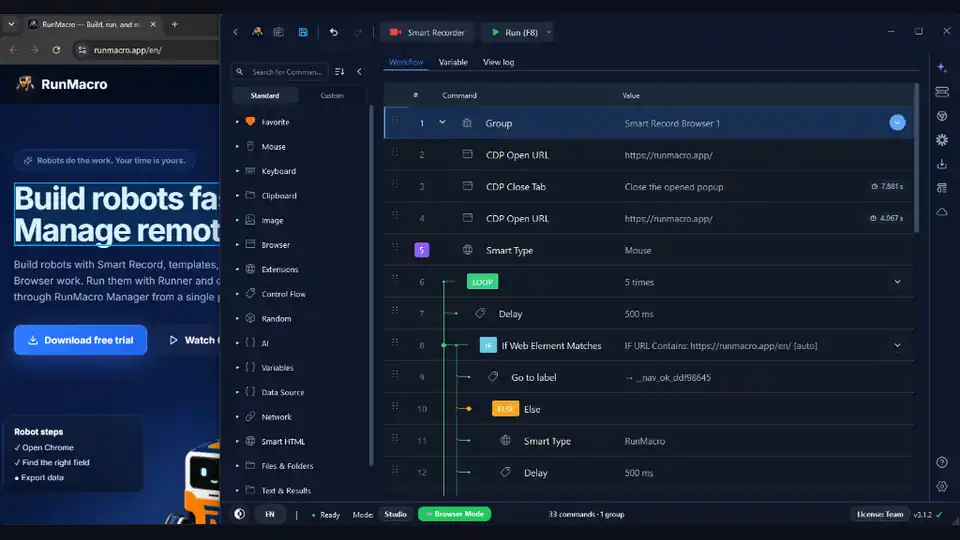
Task: Click the Smart HTML globe icon
Action: point(250,441)
